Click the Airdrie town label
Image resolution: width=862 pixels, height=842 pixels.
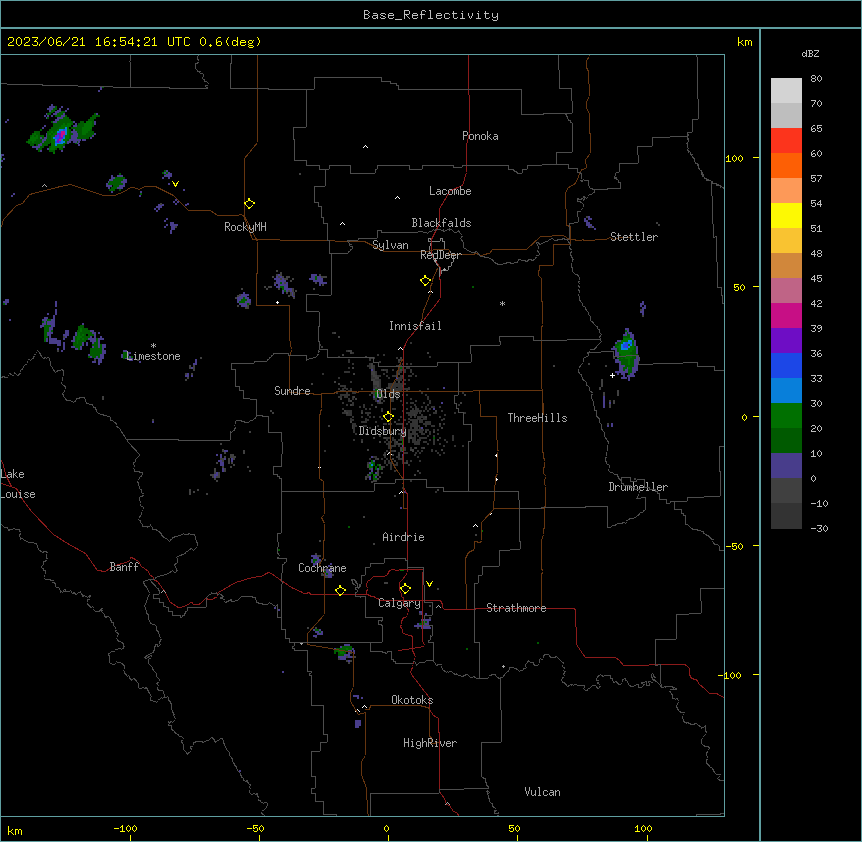(x=403, y=537)
